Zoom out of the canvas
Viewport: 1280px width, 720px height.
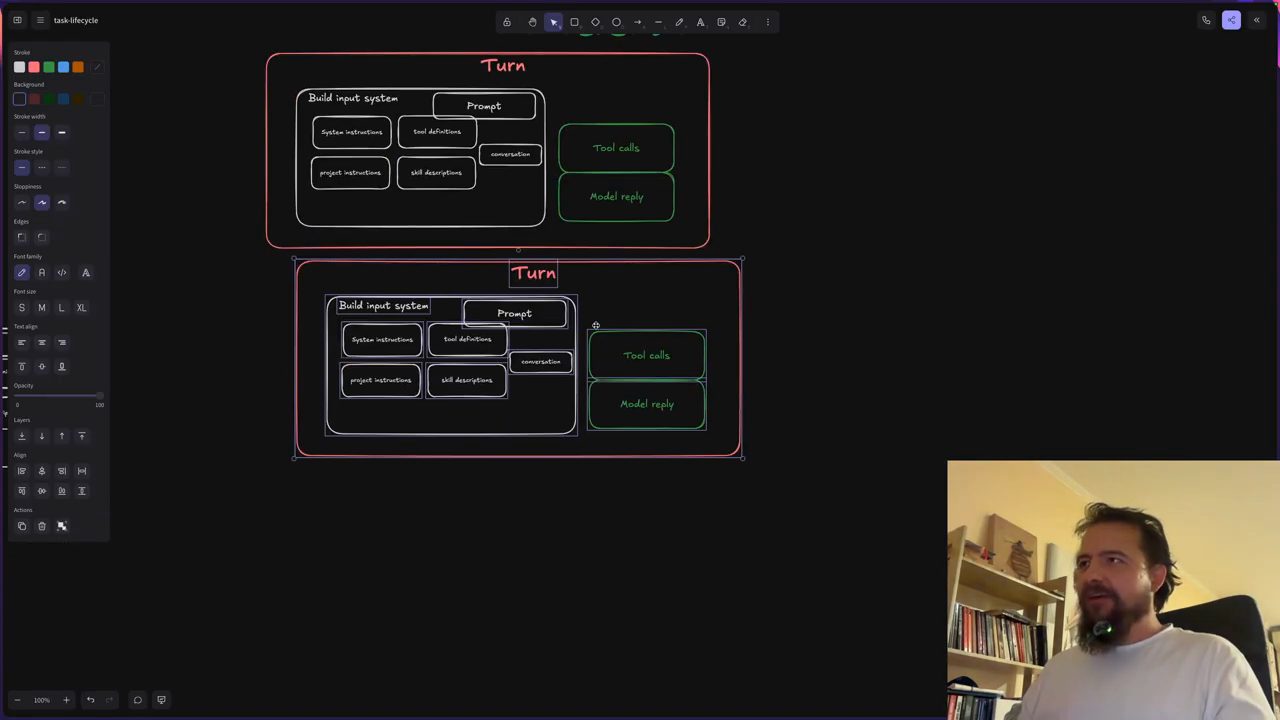[17, 700]
